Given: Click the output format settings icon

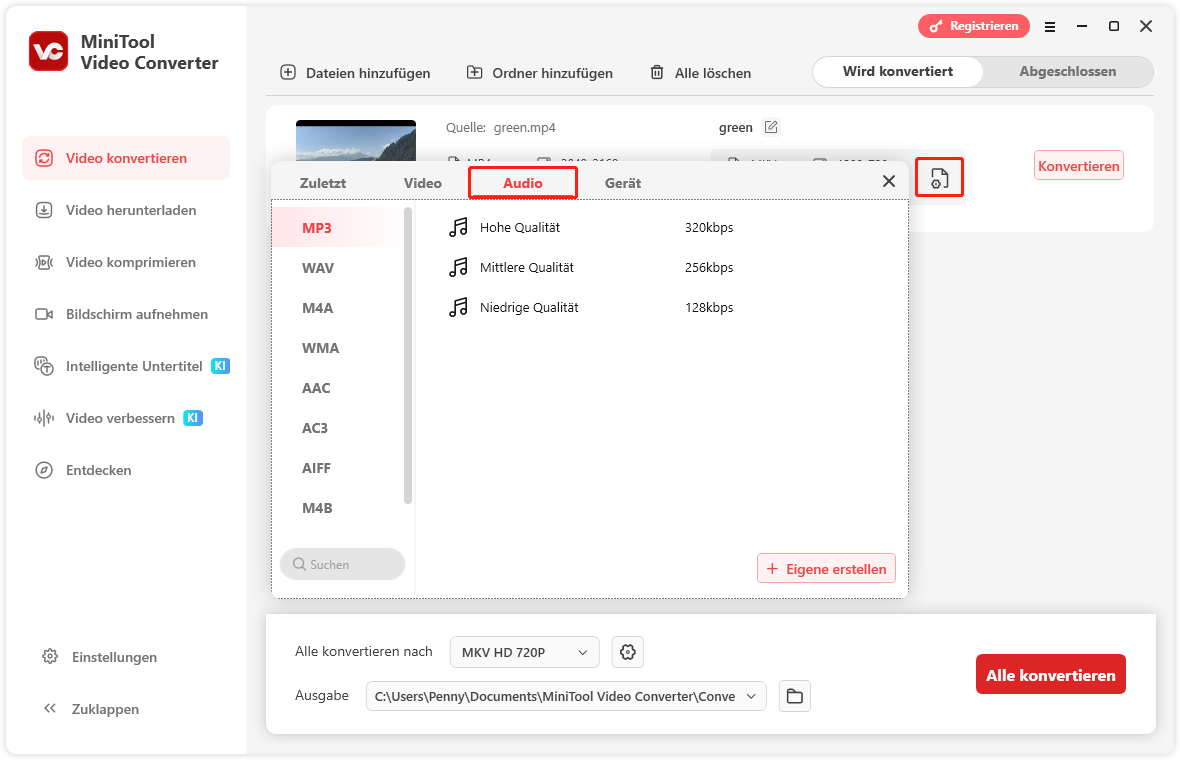Looking at the screenshot, I should pyautogui.click(x=939, y=178).
